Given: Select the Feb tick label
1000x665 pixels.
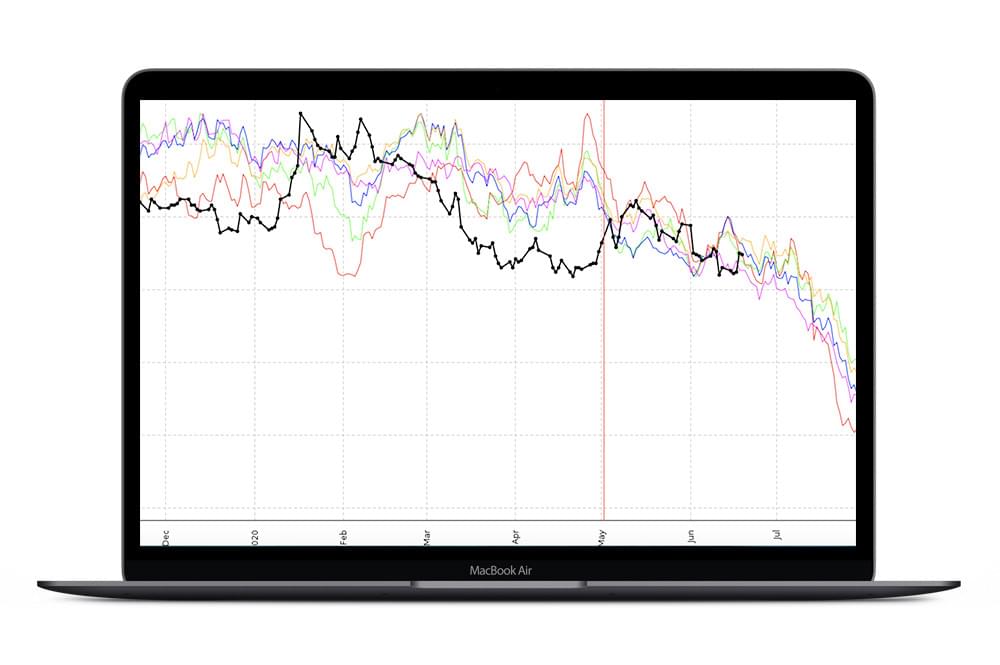Looking at the screenshot, I should 343,535.
